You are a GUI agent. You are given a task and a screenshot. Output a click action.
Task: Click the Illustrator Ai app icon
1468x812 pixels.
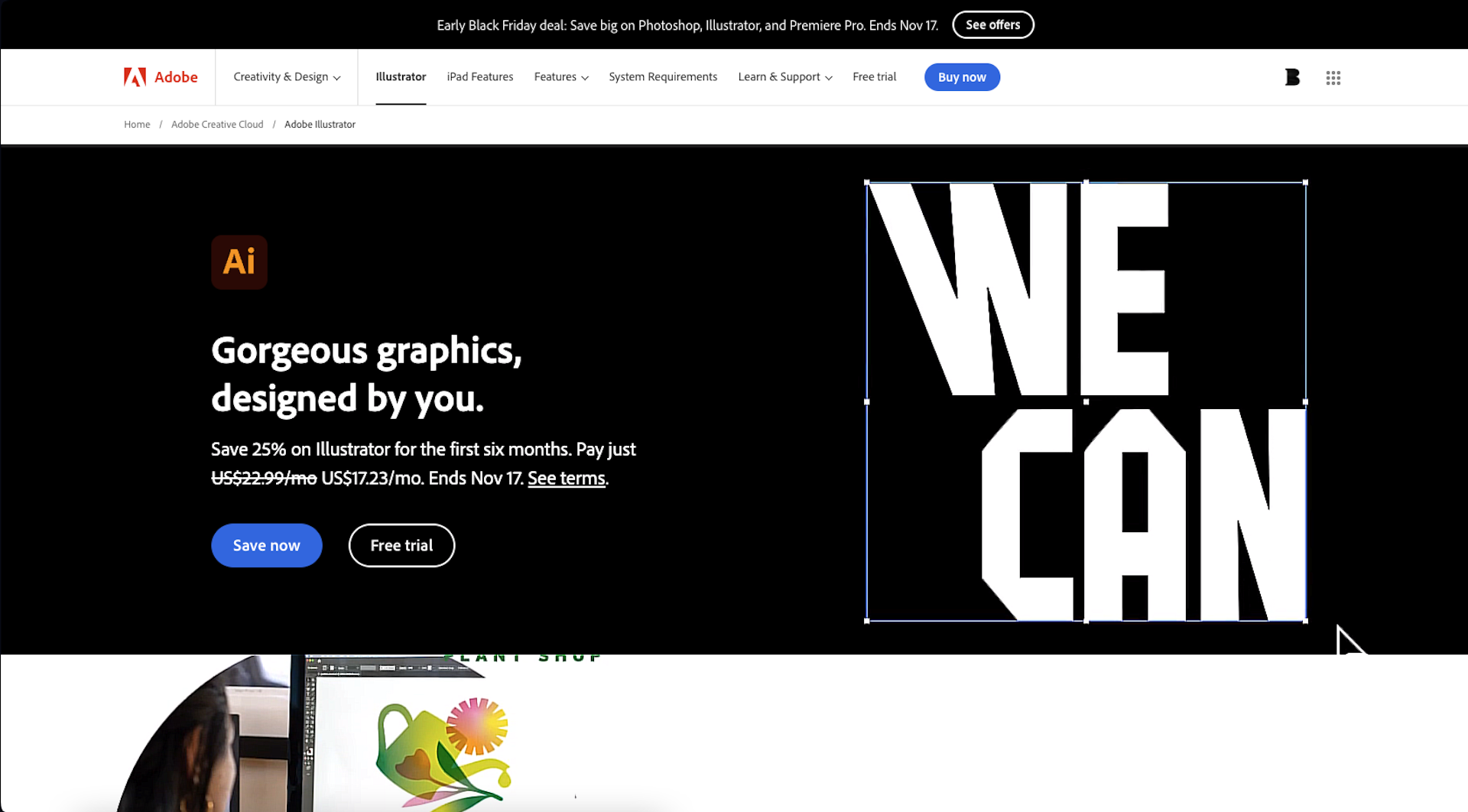point(239,262)
